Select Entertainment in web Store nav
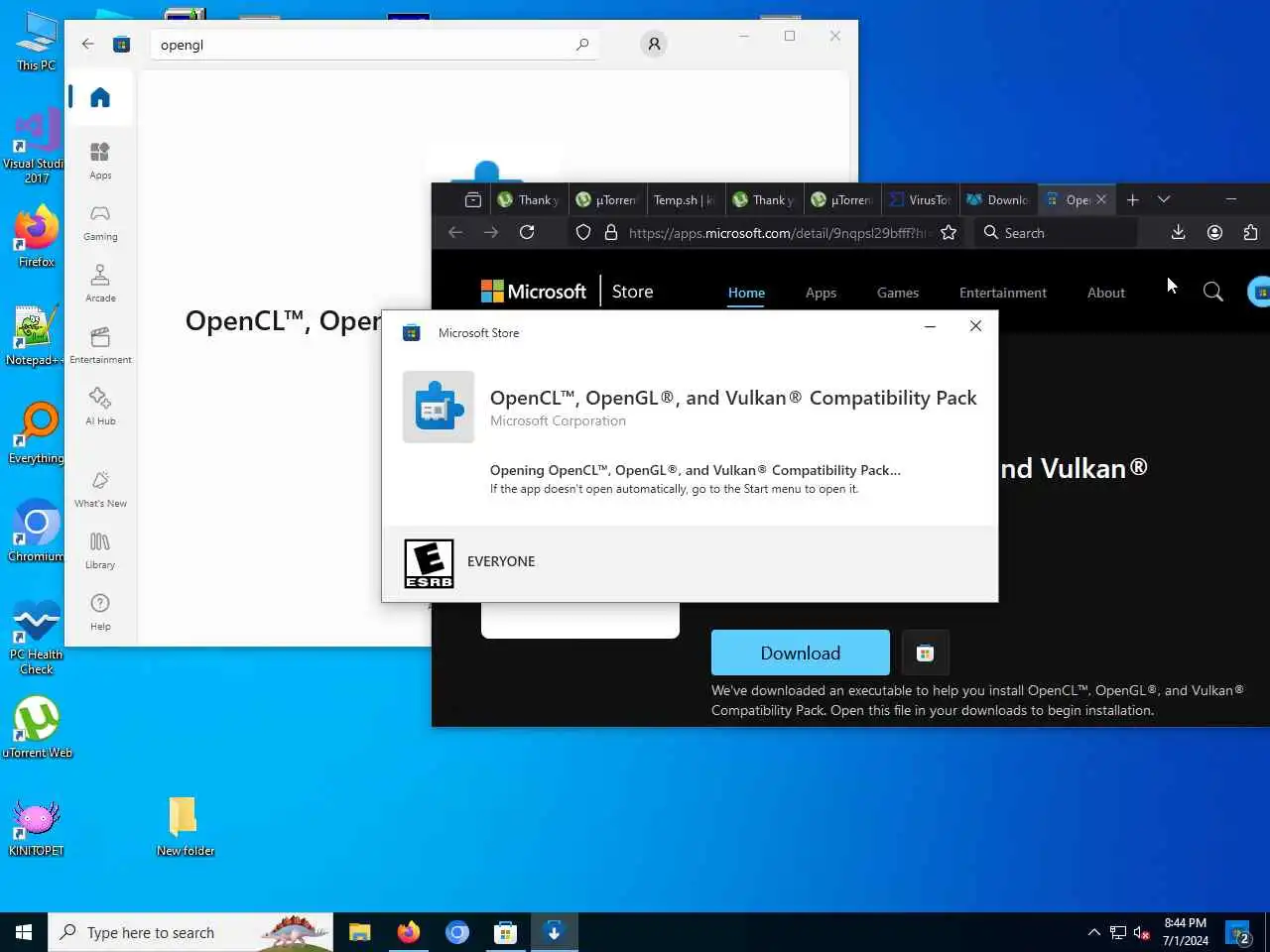1270x952 pixels. 1003,293
